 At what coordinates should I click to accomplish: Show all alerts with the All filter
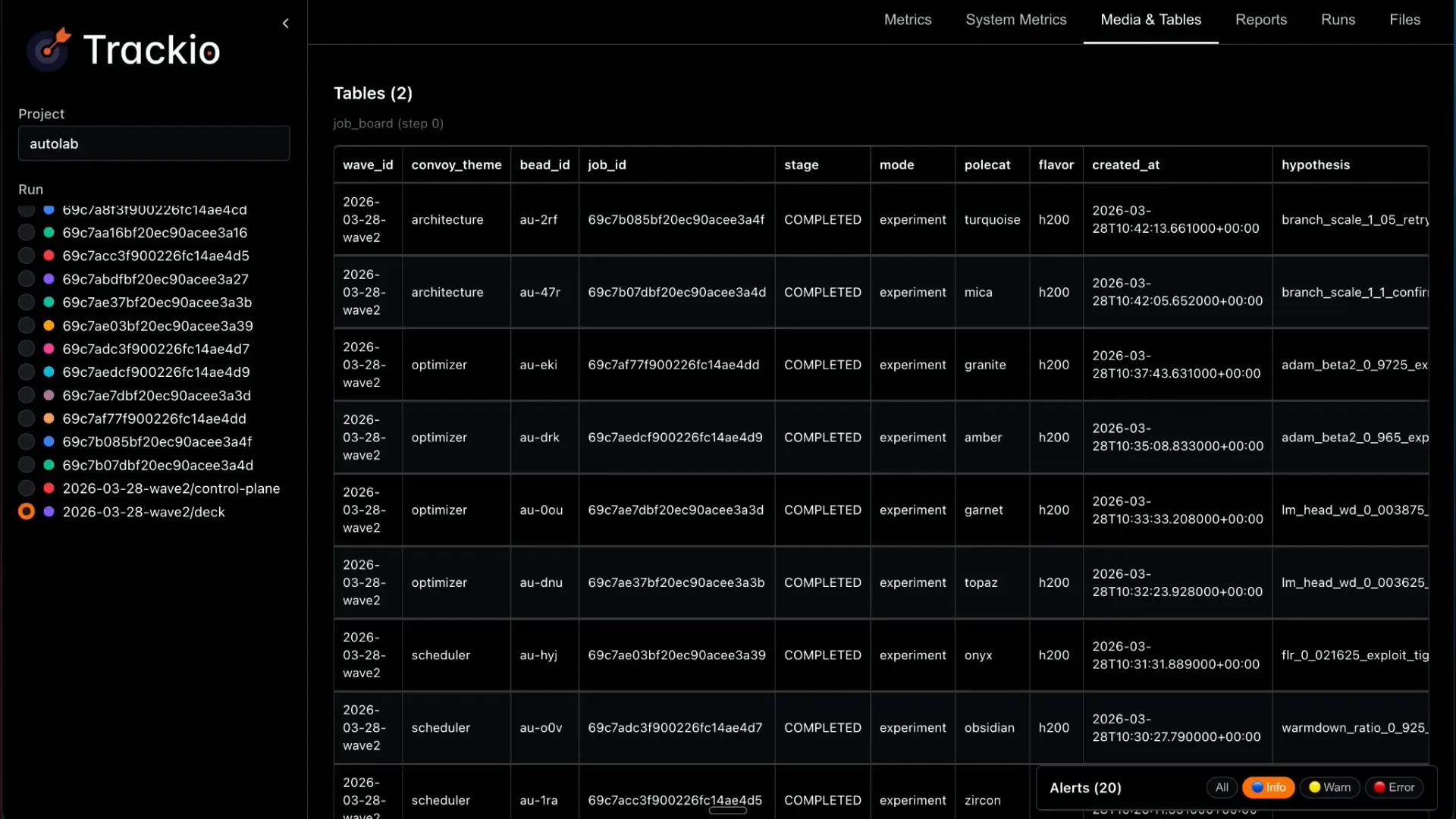[x=1222, y=787]
